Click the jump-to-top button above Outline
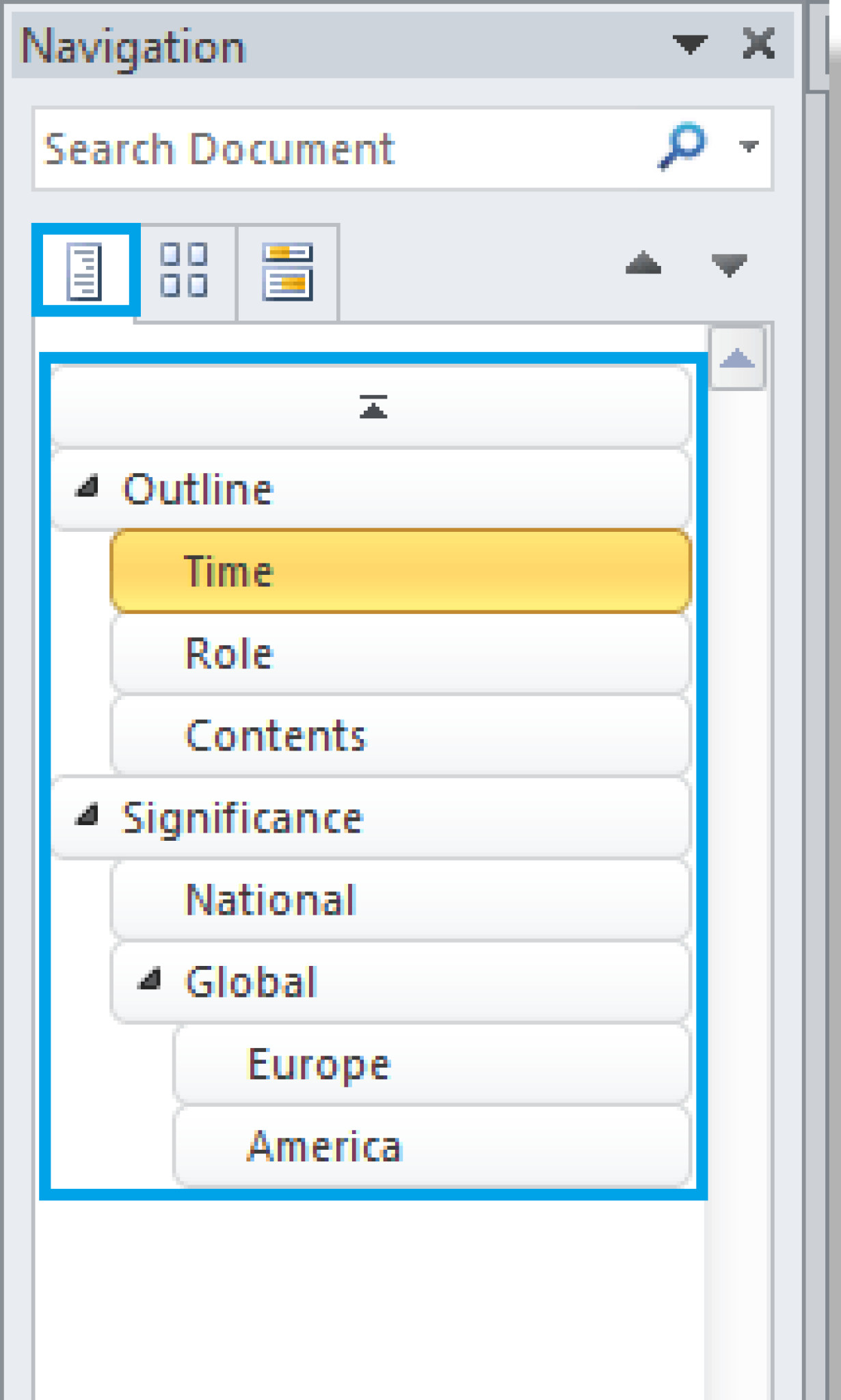This screenshot has width=841, height=1400. pos(373,407)
